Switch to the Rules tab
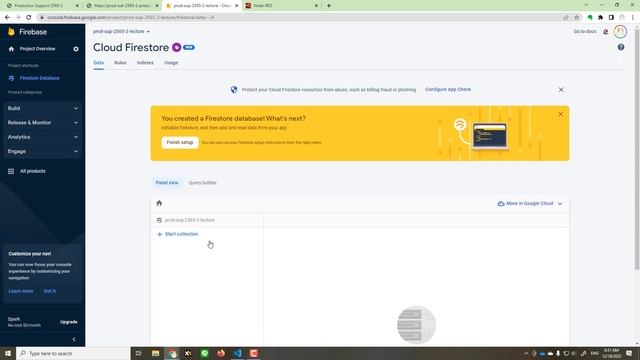The image size is (640, 360). click(120, 63)
